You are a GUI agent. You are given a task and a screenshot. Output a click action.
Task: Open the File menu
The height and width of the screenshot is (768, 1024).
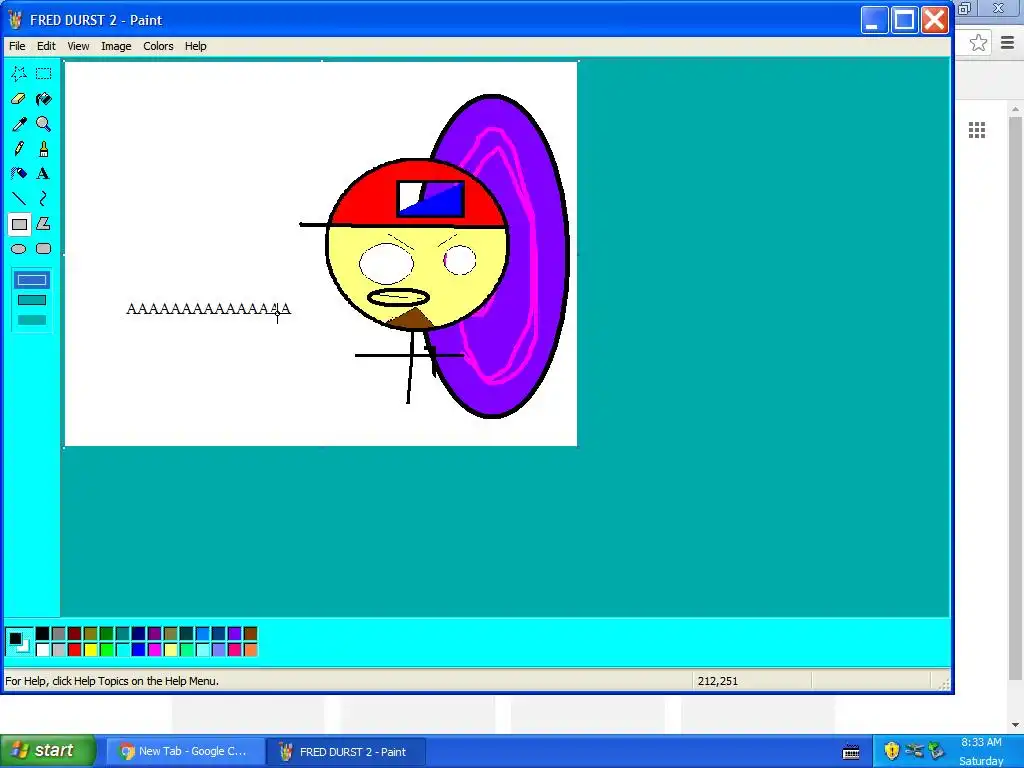pyautogui.click(x=17, y=46)
